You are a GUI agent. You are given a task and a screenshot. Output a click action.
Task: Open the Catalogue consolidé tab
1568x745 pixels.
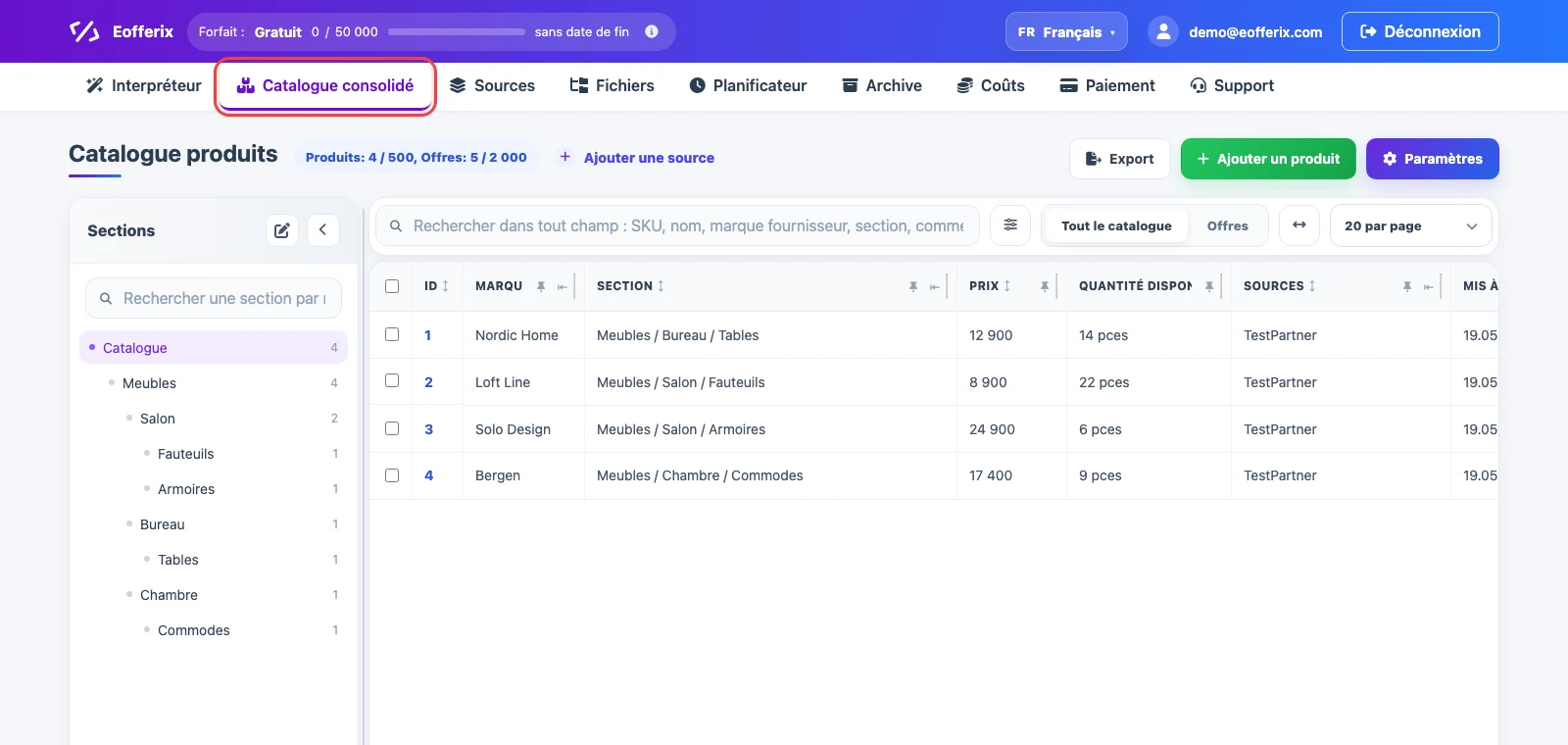[x=325, y=85]
